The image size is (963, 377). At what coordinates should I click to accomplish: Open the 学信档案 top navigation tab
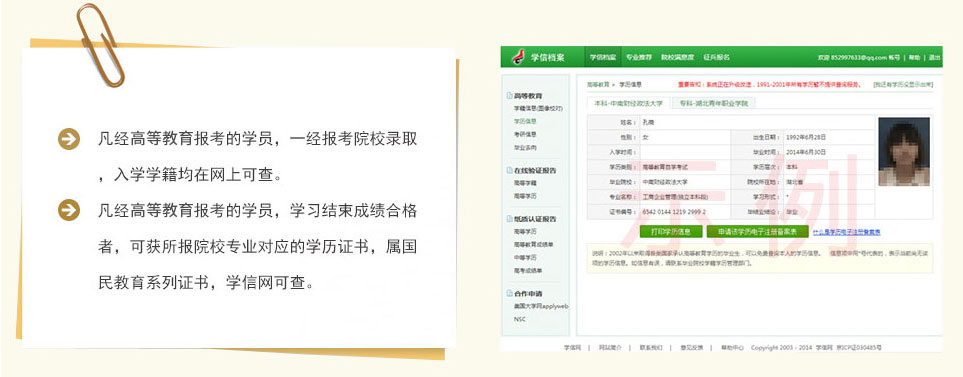602,57
